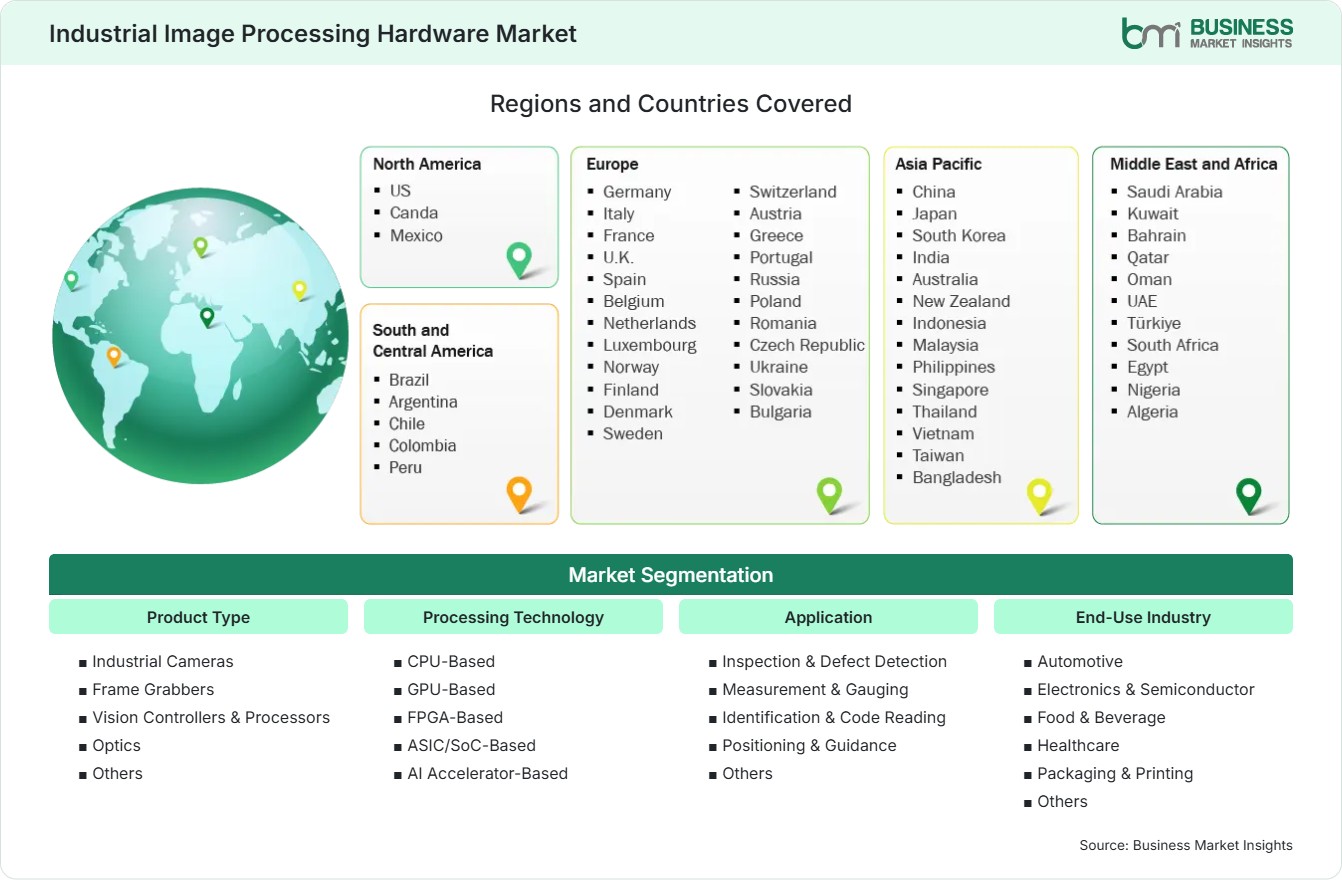This screenshot has width=1342, height=880.
Task: Click the lime pin in the Europe card
Action: 829,494
